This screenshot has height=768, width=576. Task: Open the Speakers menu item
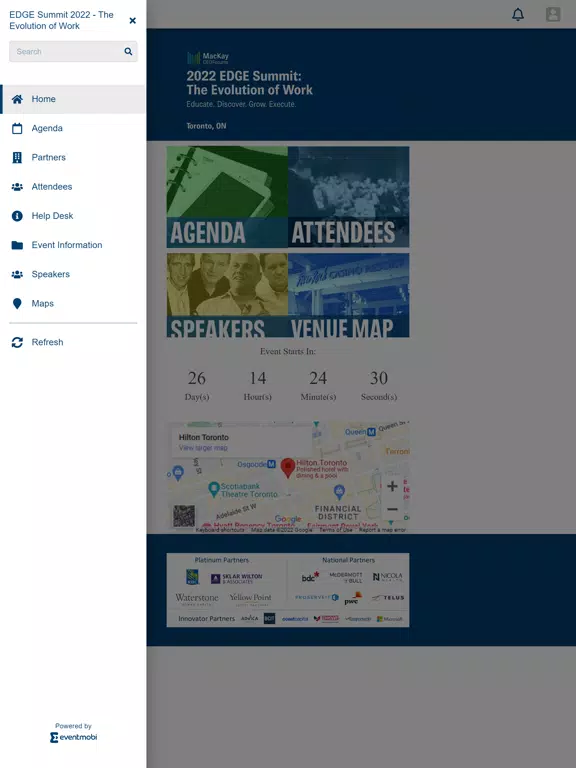pos(73,274)
